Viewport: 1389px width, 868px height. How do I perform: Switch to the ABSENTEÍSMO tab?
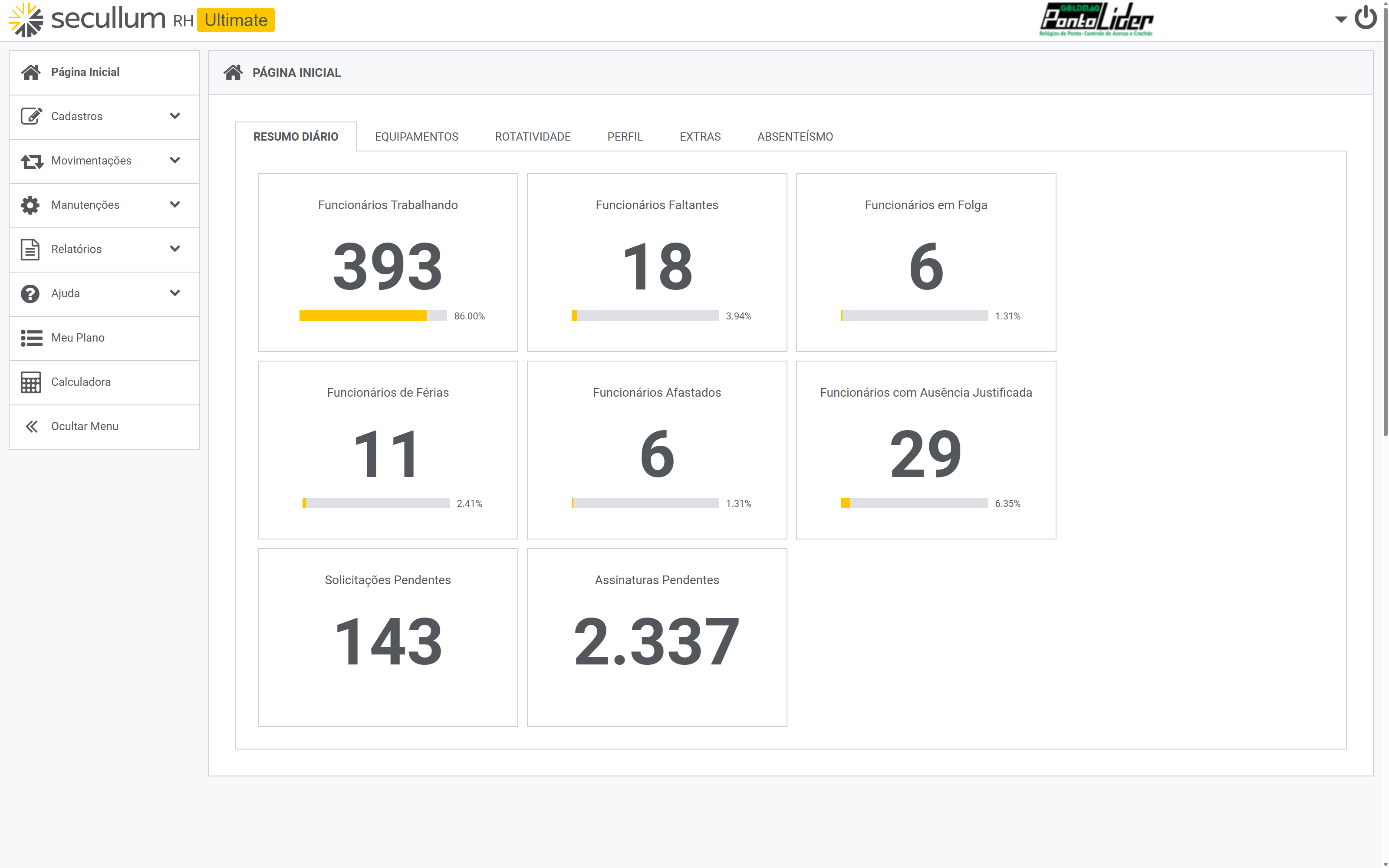click(x=795, y=137)
